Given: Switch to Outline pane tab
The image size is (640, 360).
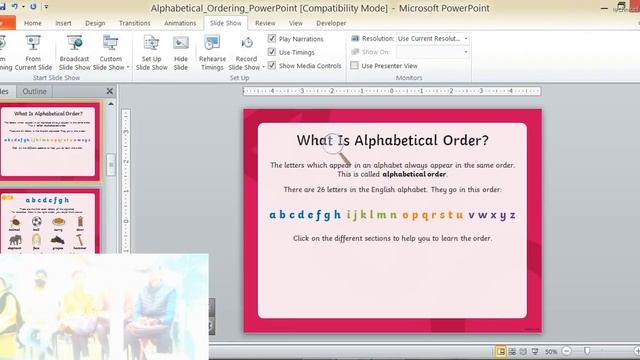Looking at the screenshot, I should click(35, 91).
